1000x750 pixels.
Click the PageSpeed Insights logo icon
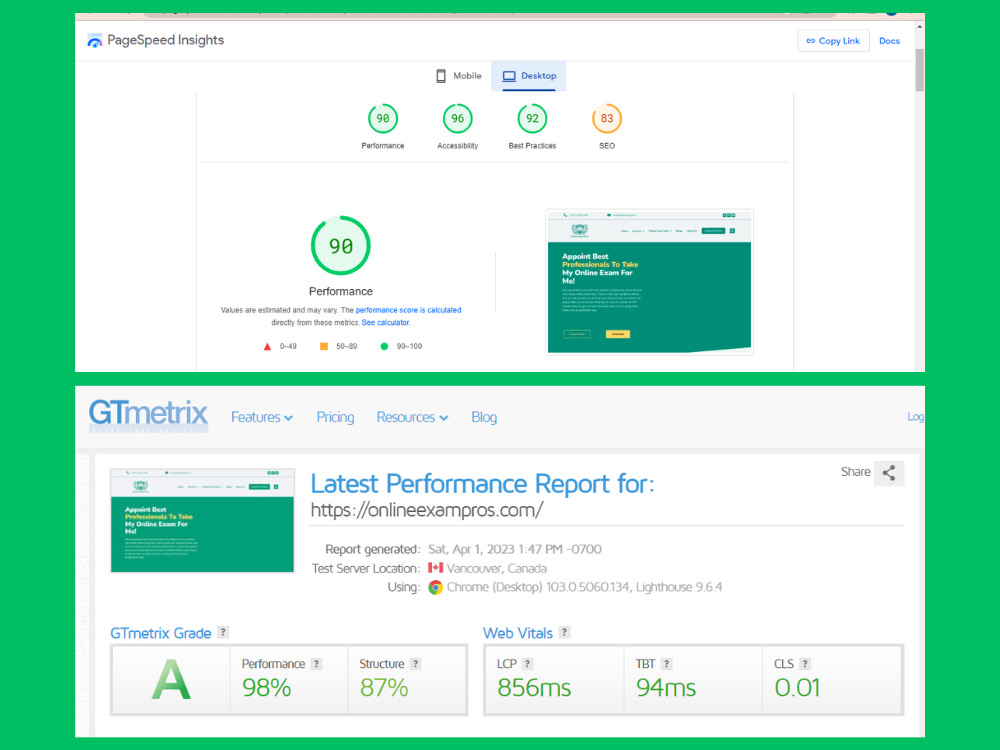94,41
